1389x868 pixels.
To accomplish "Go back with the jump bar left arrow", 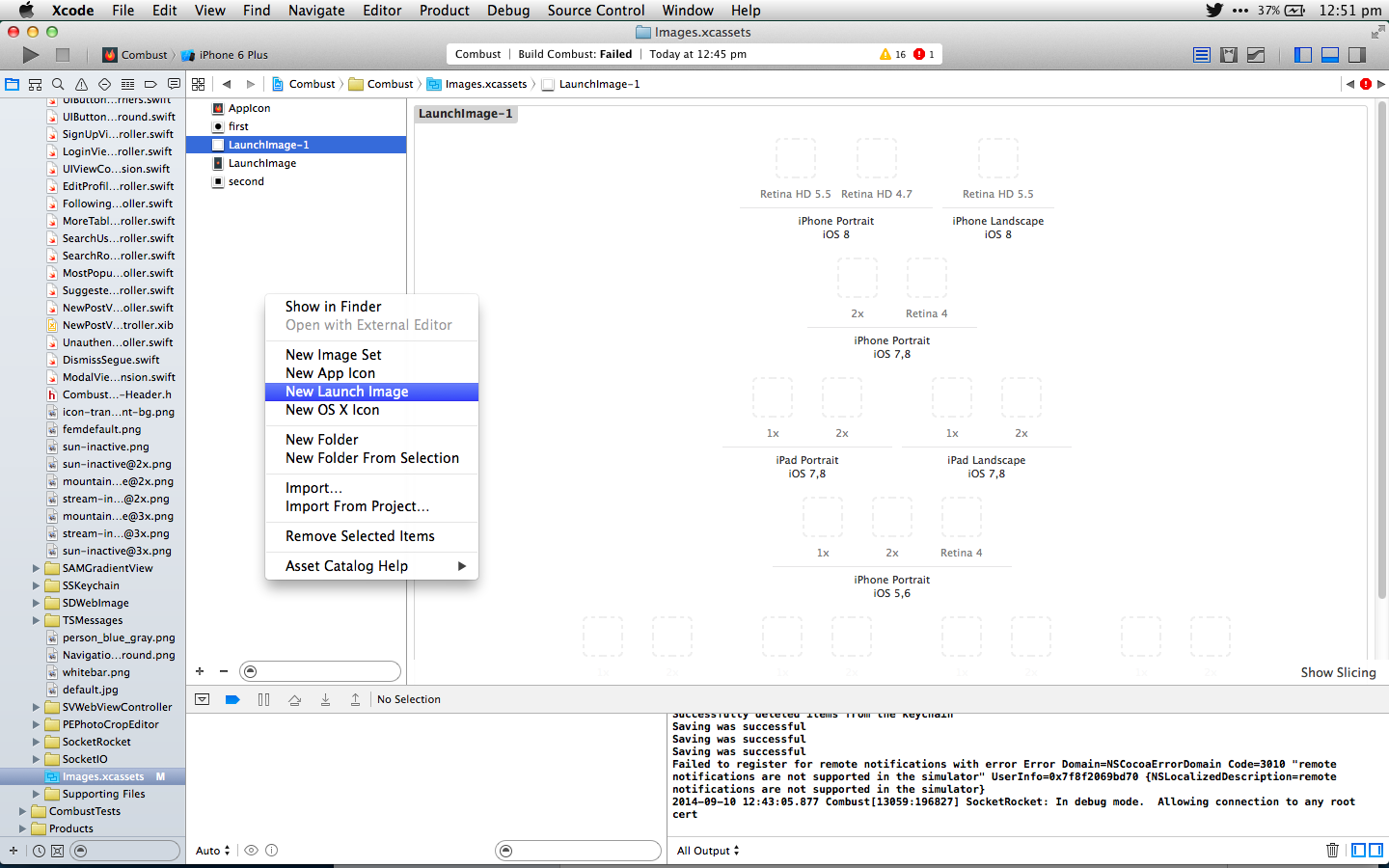I will [x=227, y=84].
